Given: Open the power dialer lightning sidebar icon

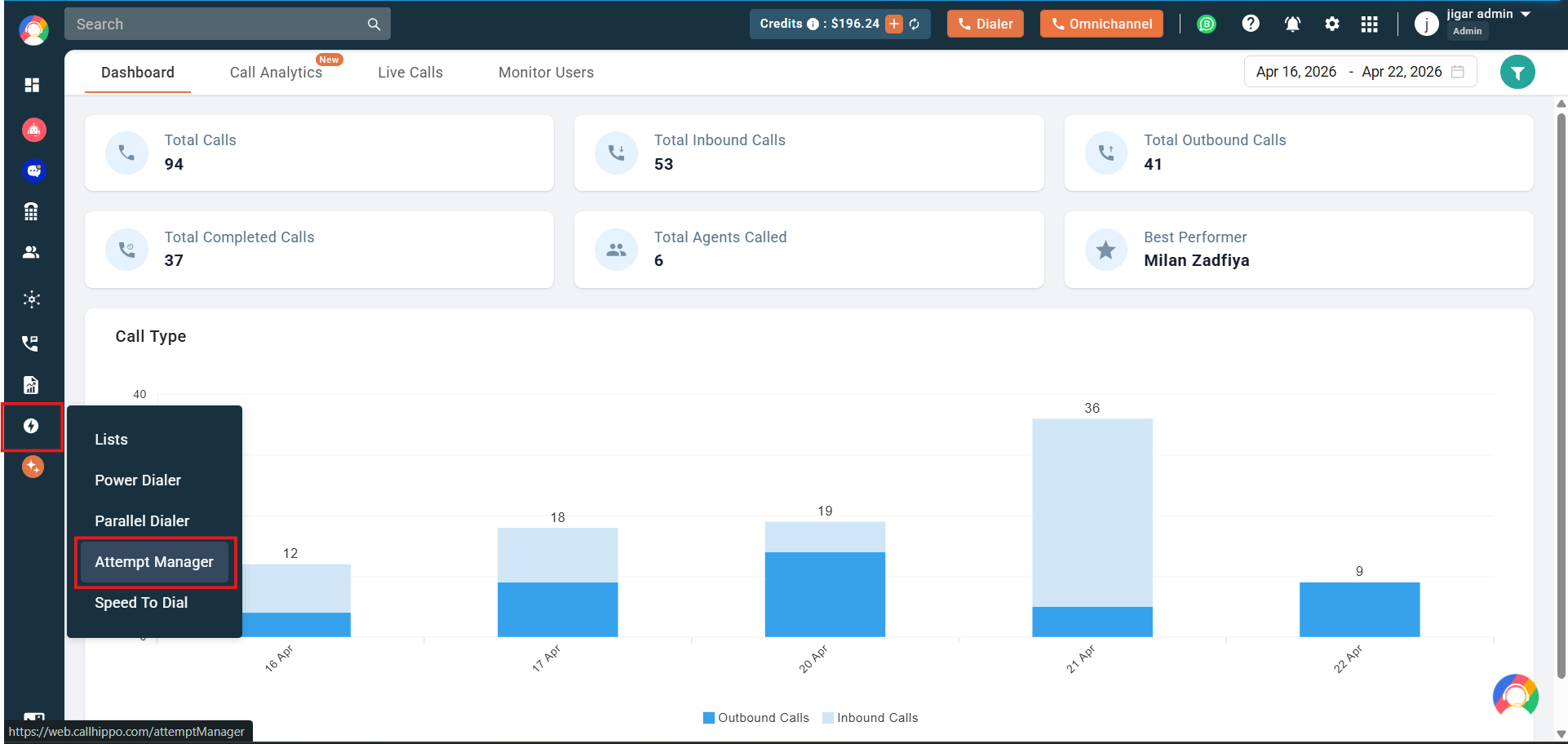Looking at the screenshot, I should [31, 426].
